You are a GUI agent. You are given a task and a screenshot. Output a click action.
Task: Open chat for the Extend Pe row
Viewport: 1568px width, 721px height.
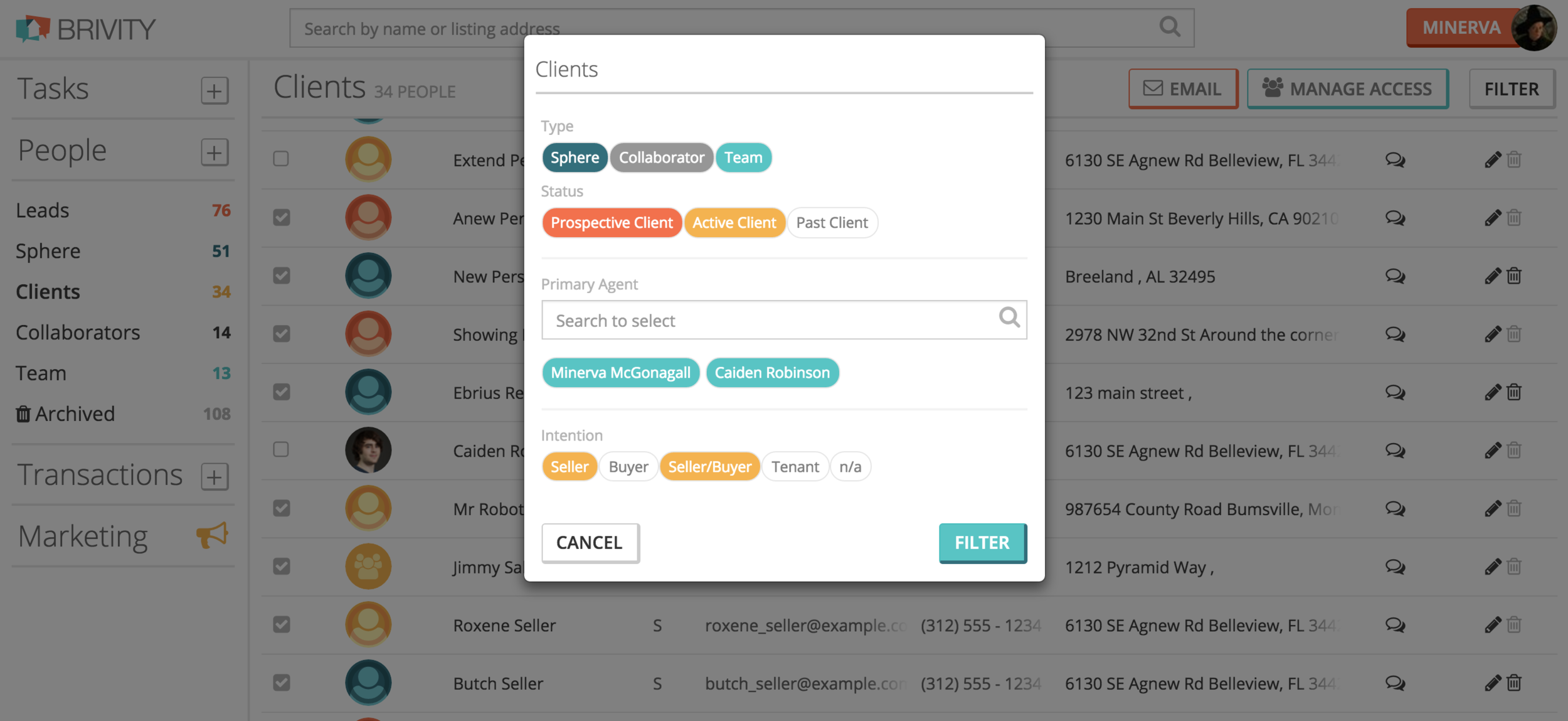tap(1395, 160)
